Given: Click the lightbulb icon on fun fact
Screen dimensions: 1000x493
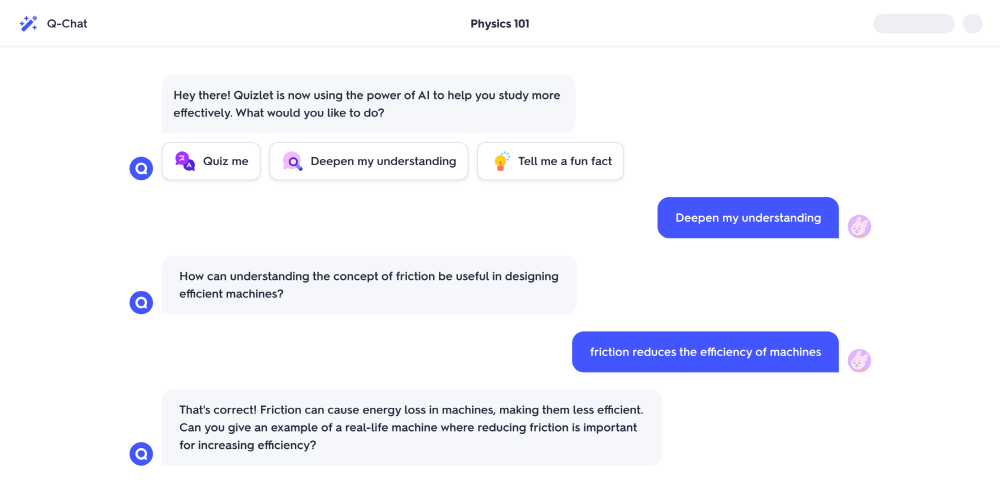Looking at the screenshot, I should 501,161.
